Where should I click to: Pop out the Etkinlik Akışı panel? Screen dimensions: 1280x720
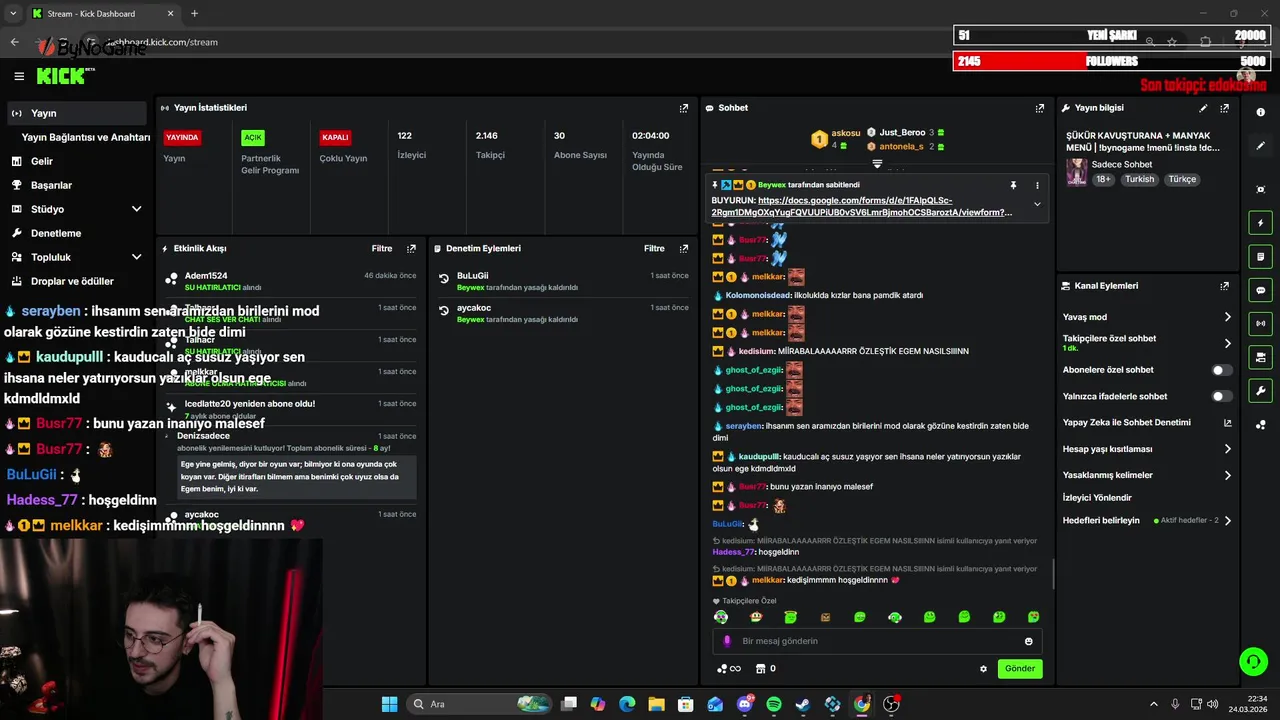click(x=411, y=248)
